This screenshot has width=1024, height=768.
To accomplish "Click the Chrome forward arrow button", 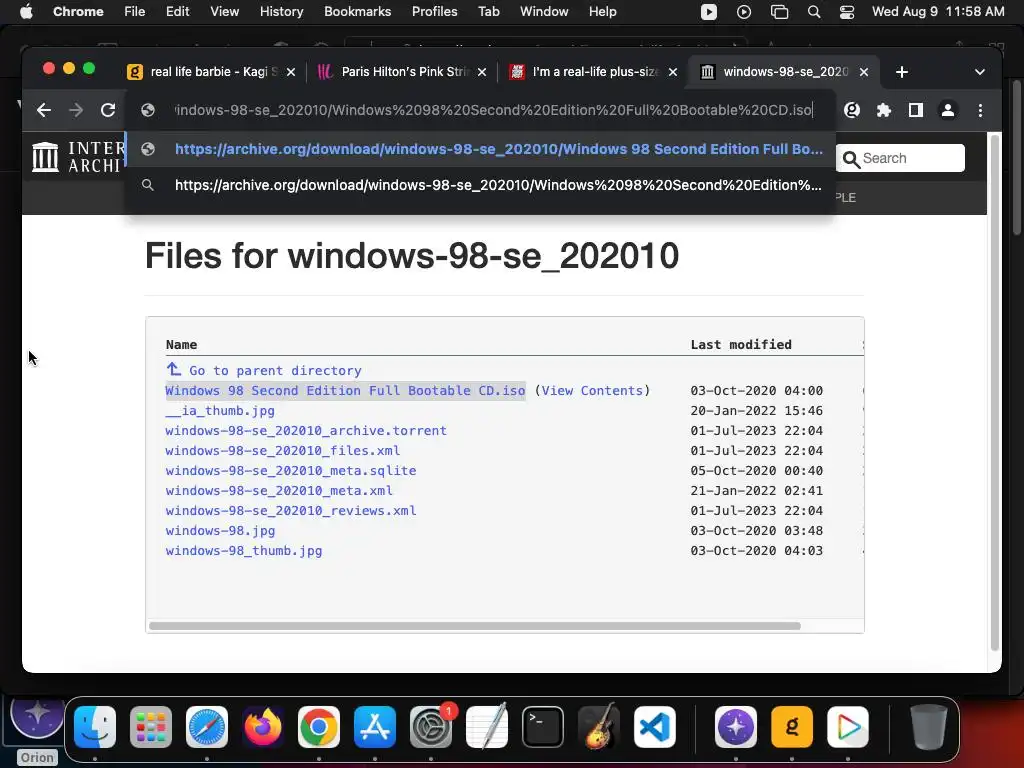I will [x=76, y=110].
